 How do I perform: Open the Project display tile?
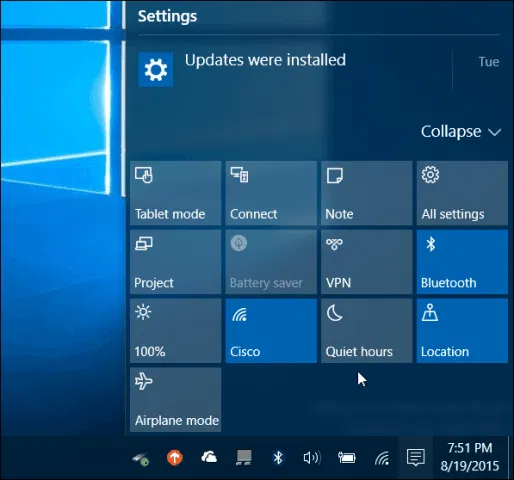click(x=175, y=262)
